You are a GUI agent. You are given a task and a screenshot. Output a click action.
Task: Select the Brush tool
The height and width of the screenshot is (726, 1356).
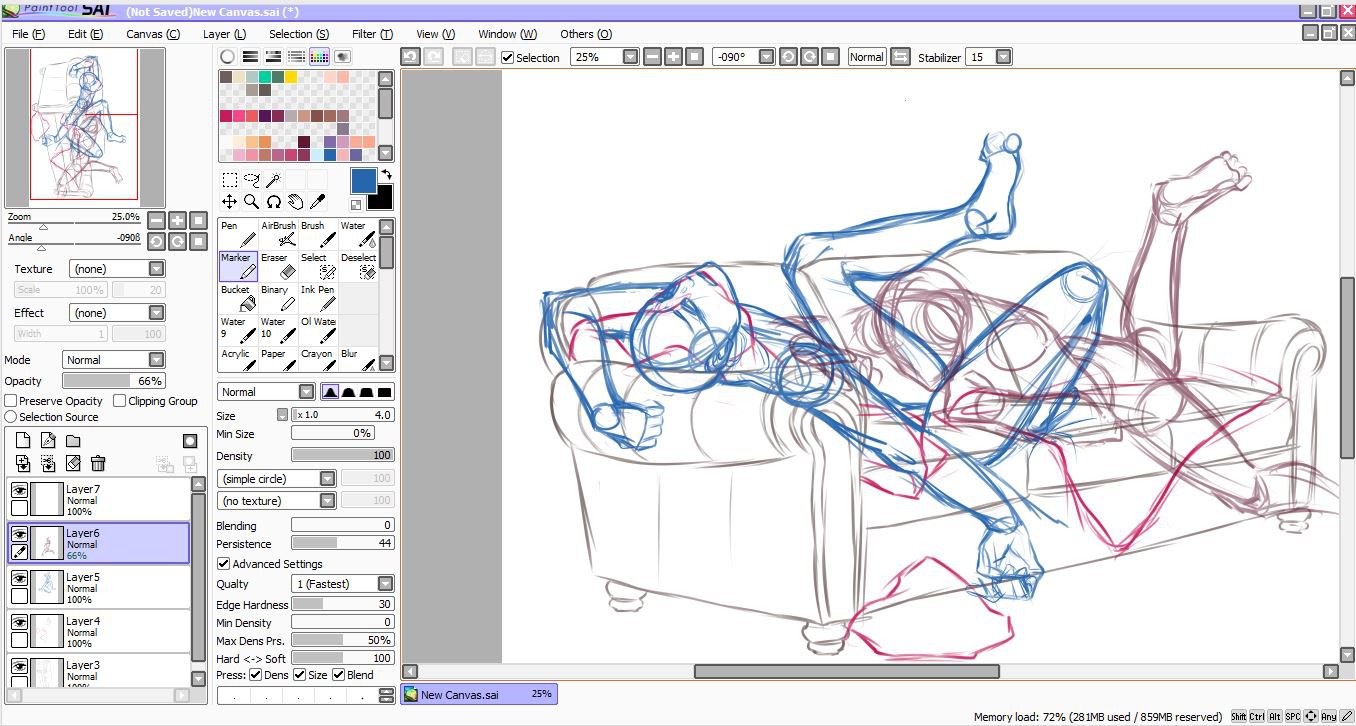pyautogui.click(x=318, y=234)
